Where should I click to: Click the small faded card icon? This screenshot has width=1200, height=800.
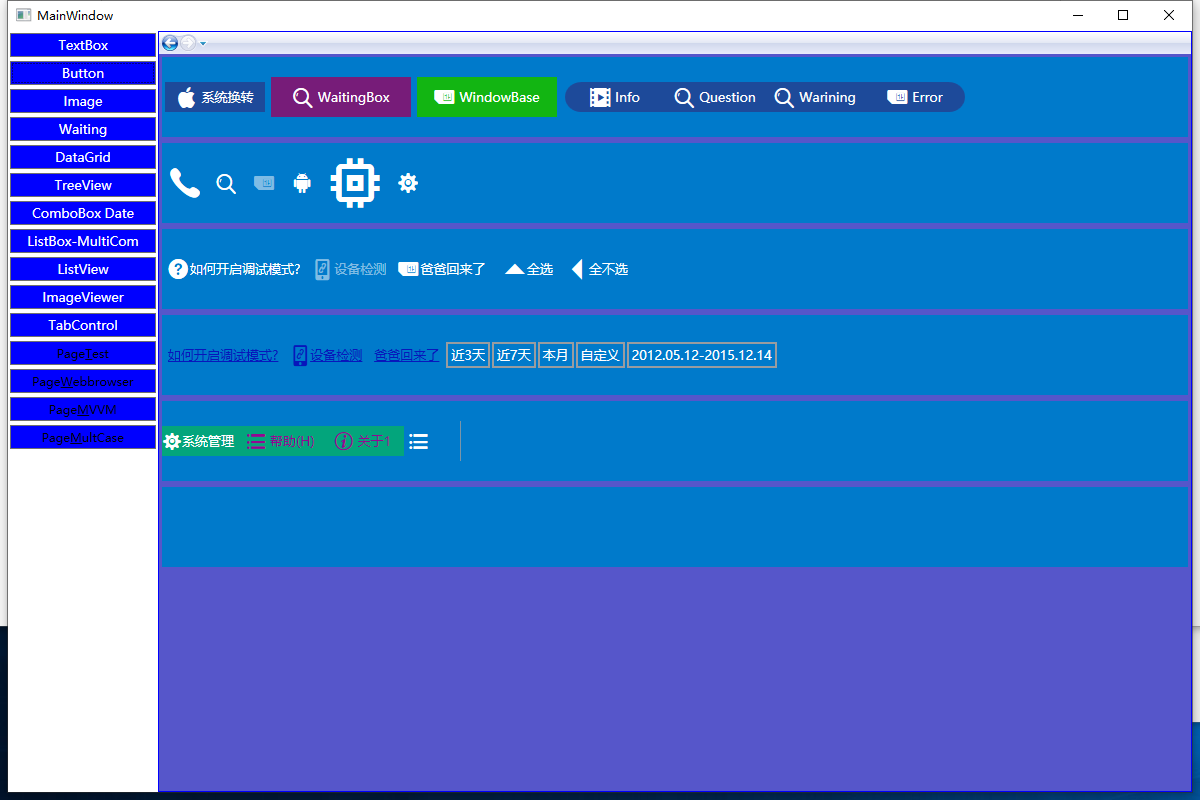tap(264, 183)
